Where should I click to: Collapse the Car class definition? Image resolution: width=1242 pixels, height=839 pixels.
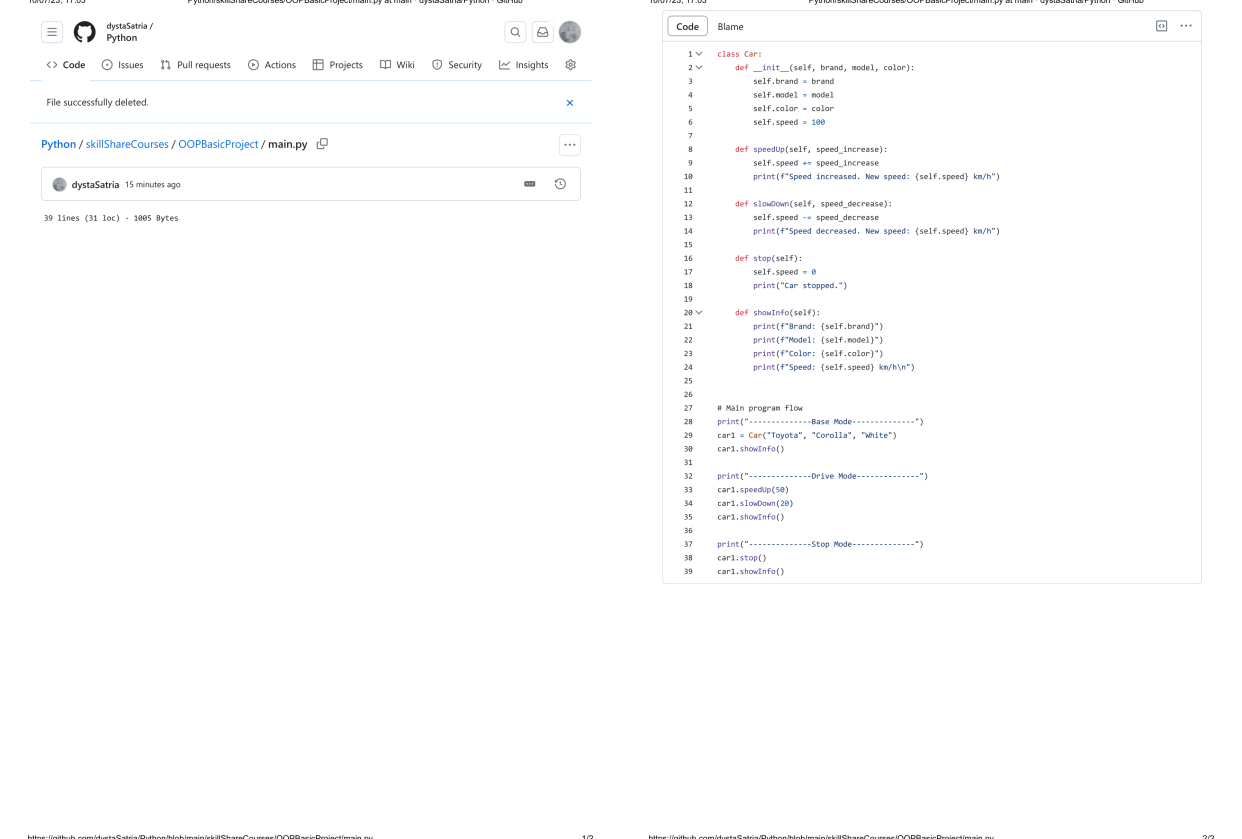pyautogui.click(x=699, y=53)
